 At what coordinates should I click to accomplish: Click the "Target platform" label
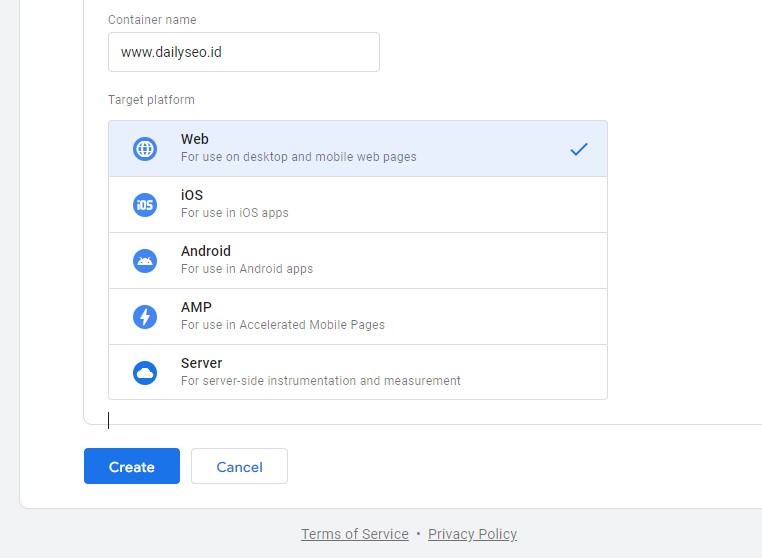(x=151, y=100)
